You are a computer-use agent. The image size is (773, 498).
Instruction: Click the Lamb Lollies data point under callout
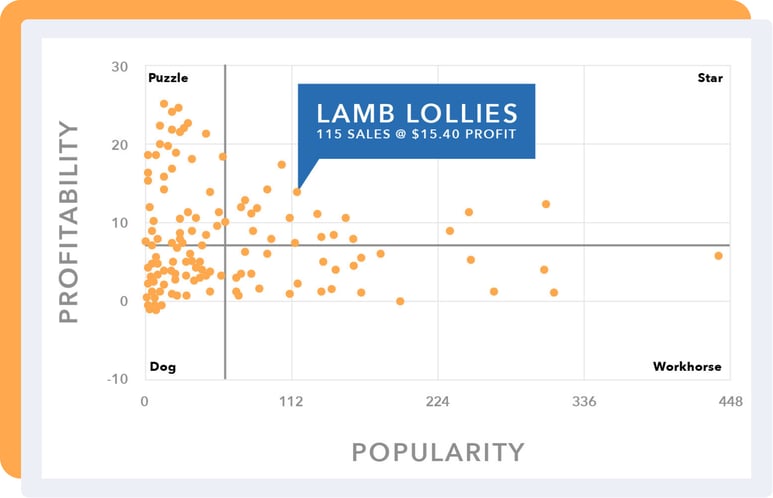pos(297,192)
